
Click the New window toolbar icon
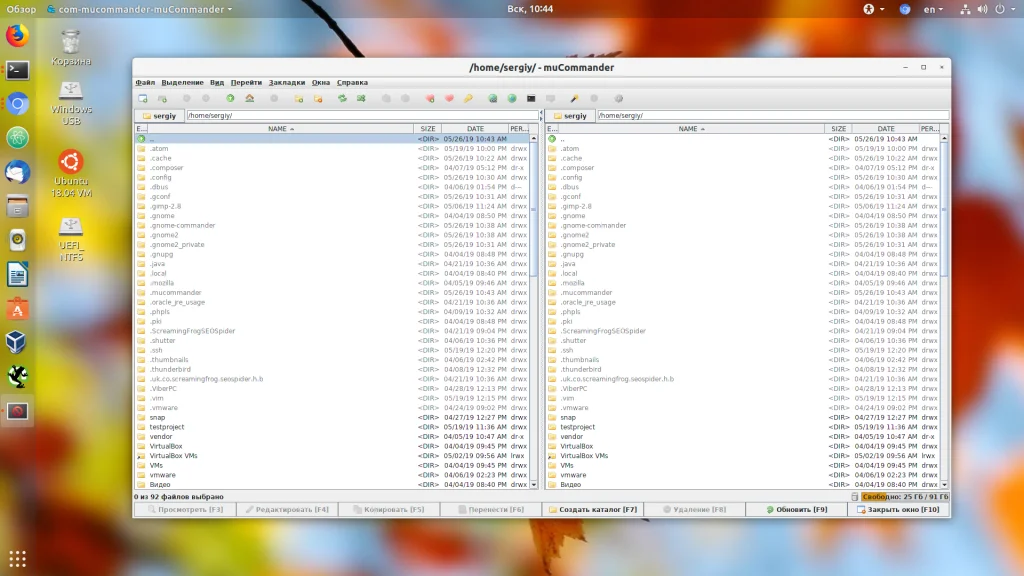tap(143, 98)
